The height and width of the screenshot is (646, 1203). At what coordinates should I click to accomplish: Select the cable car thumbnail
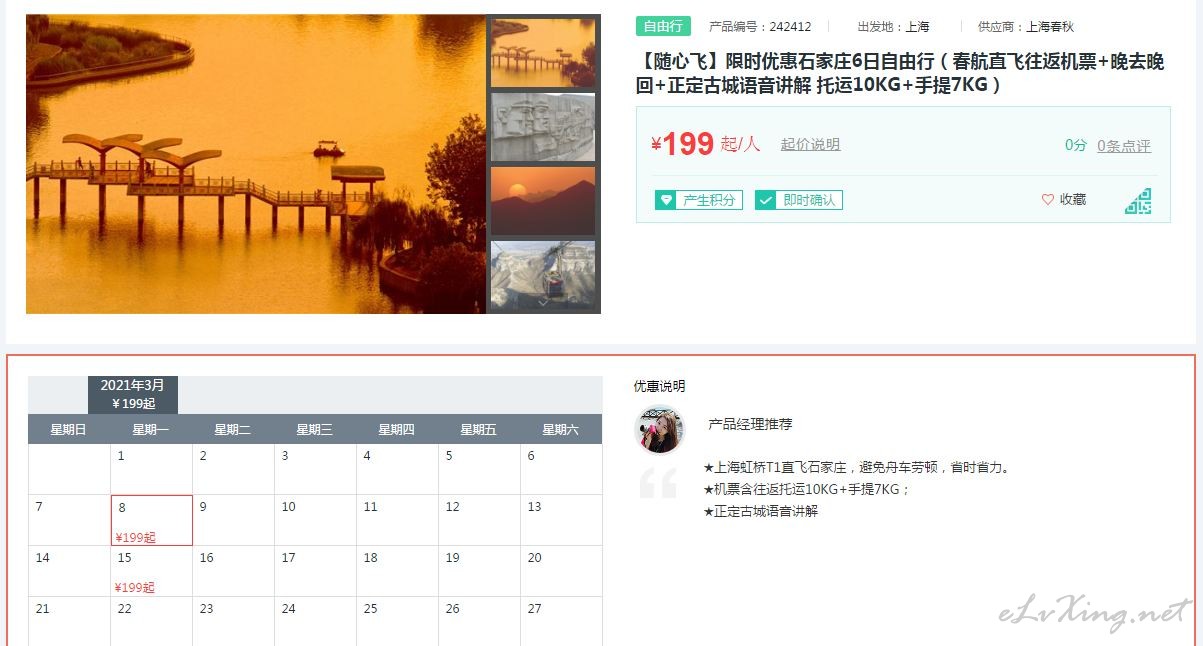tap(543, 274)
